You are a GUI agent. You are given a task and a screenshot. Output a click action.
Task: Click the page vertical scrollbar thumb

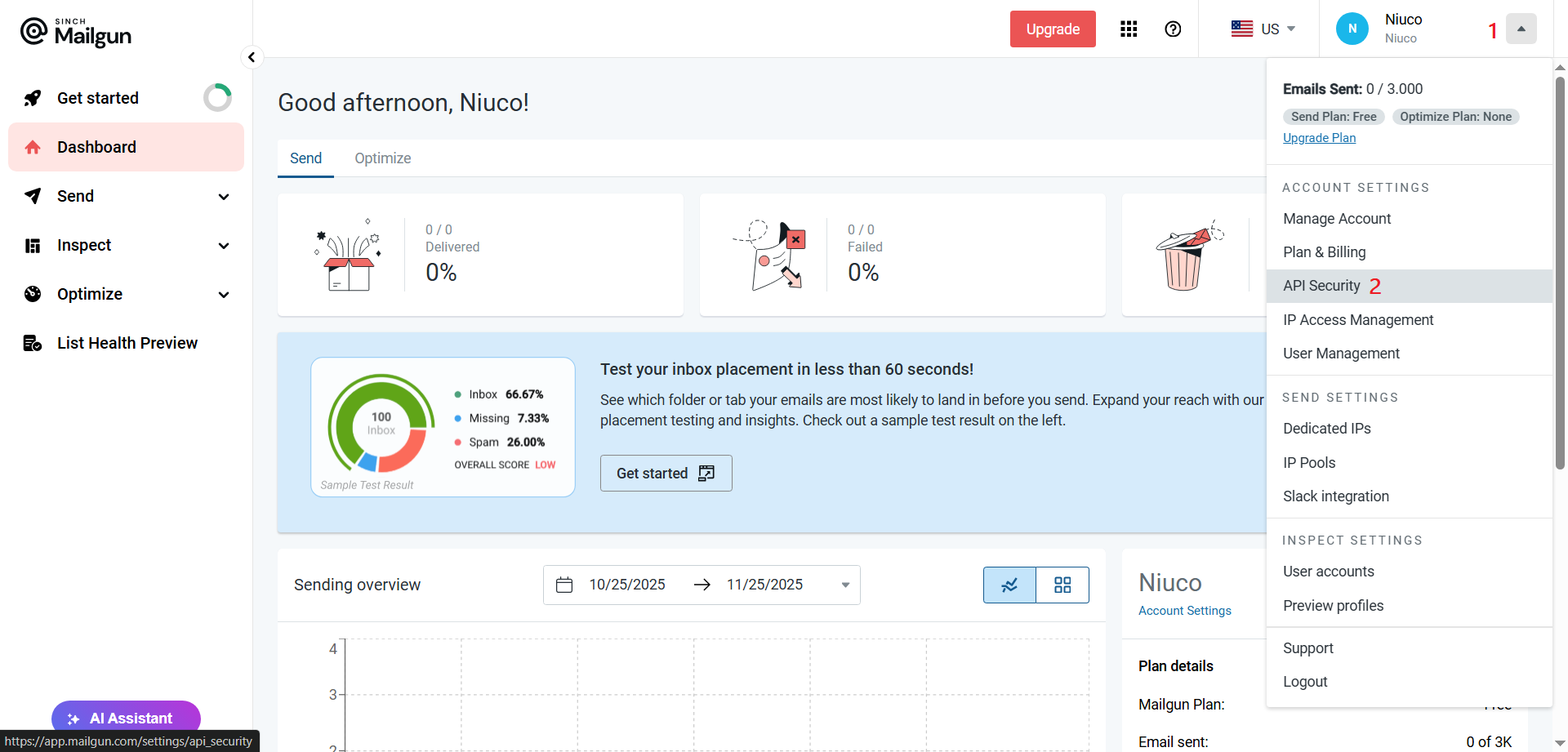[1560, 272]
